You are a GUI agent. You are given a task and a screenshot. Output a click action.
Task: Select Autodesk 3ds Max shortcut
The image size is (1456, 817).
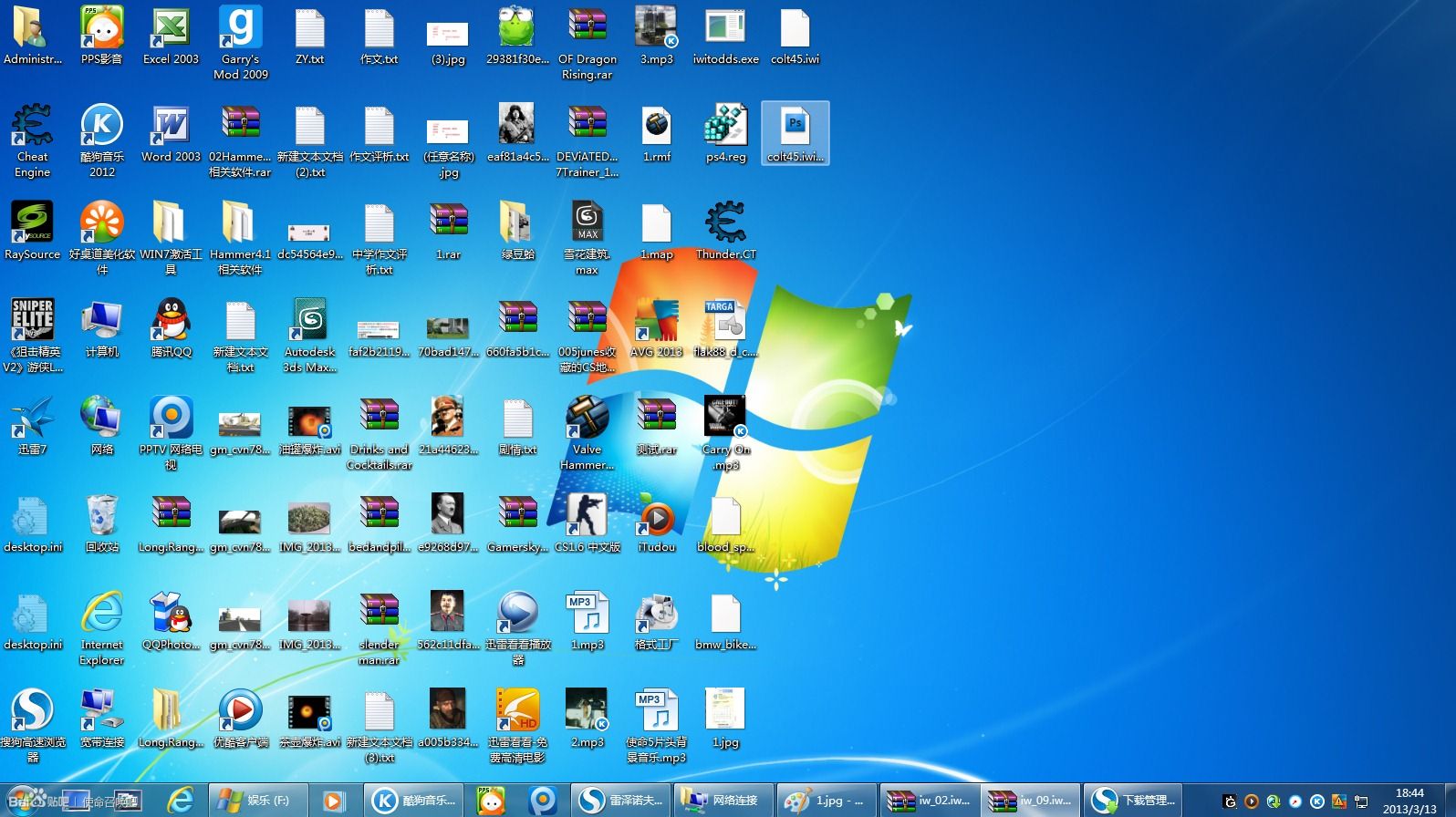coord(310,336)
